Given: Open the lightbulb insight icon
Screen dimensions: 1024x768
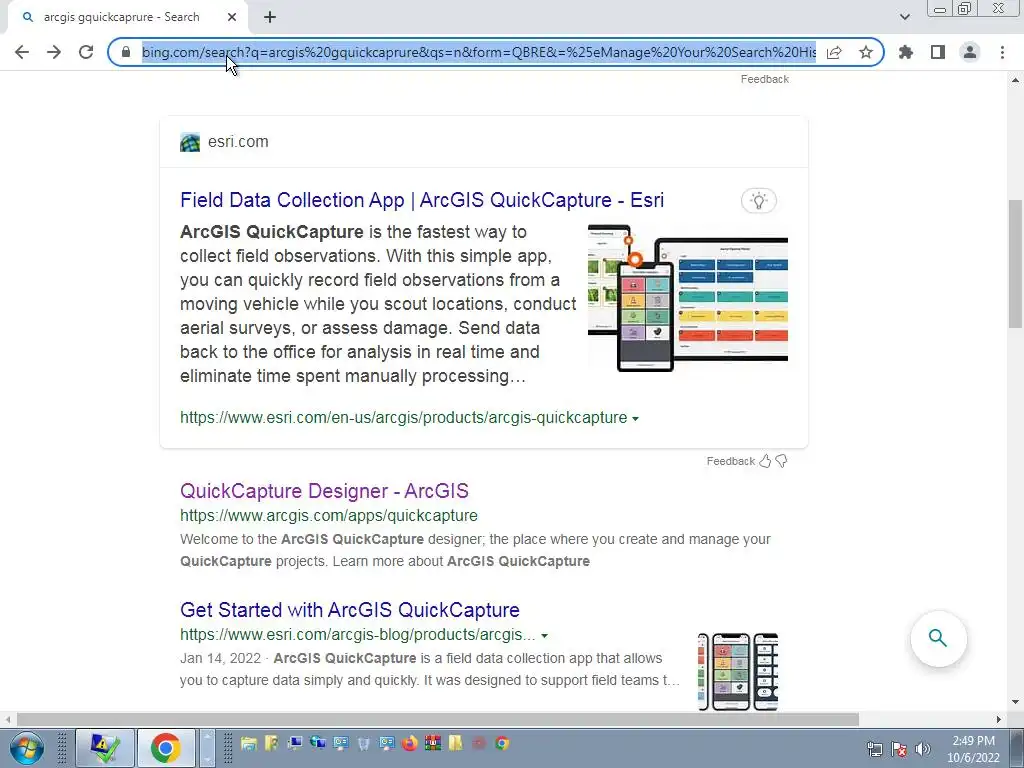Looking at the screenshot, I should click(758, 200).
